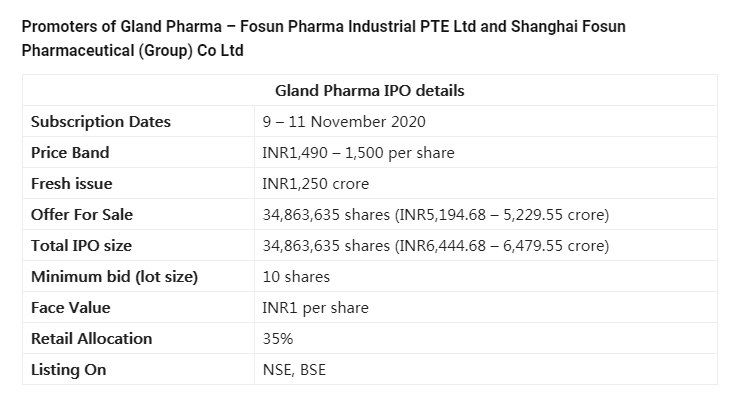
Task: Click the NSE, BSE listing value
Action: (294, 370)
